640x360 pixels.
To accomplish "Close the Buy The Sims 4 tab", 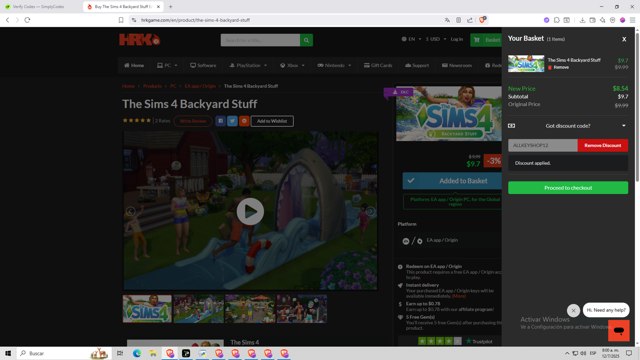I will pos(158,7).
